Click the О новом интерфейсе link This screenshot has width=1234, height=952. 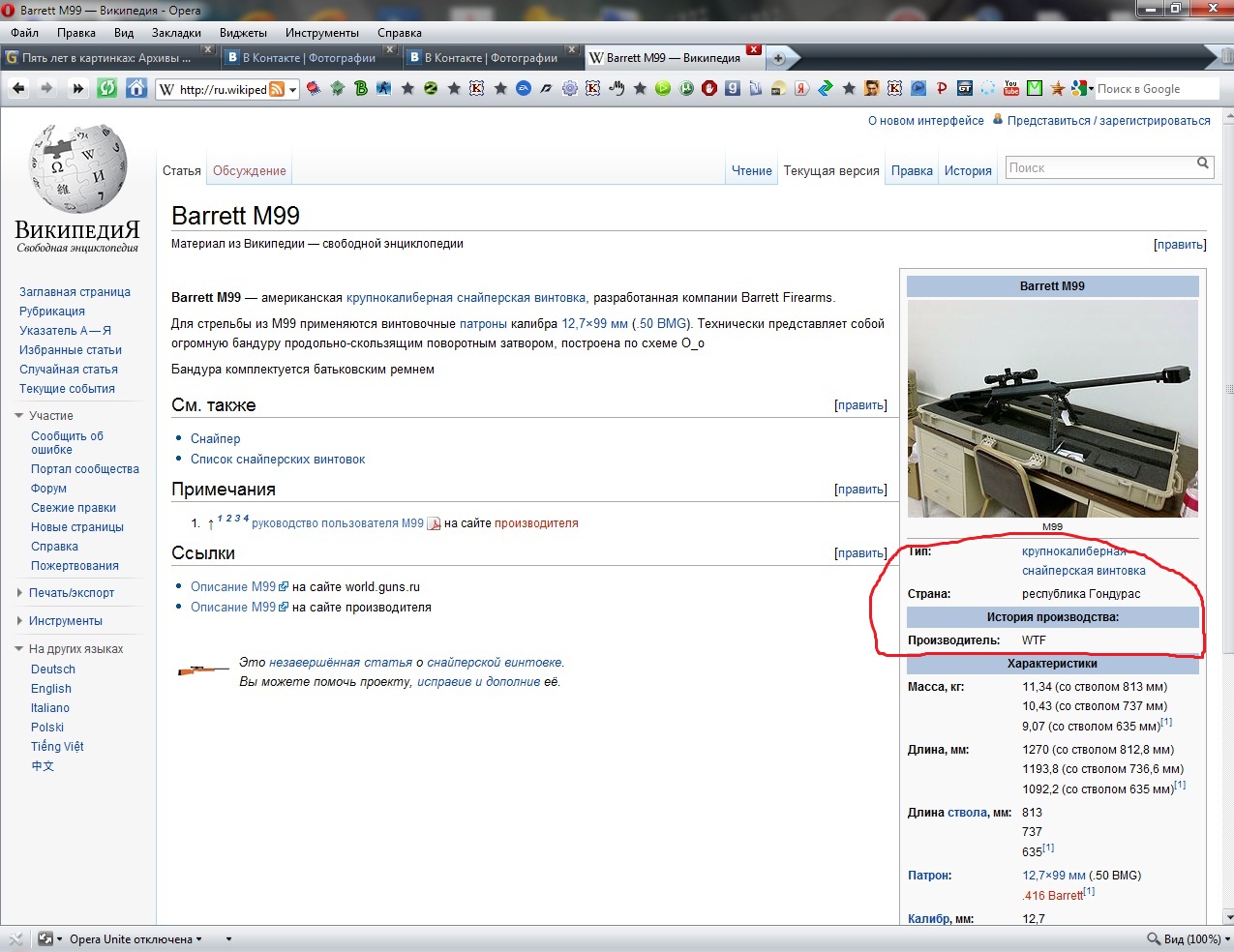coord(926,121)
